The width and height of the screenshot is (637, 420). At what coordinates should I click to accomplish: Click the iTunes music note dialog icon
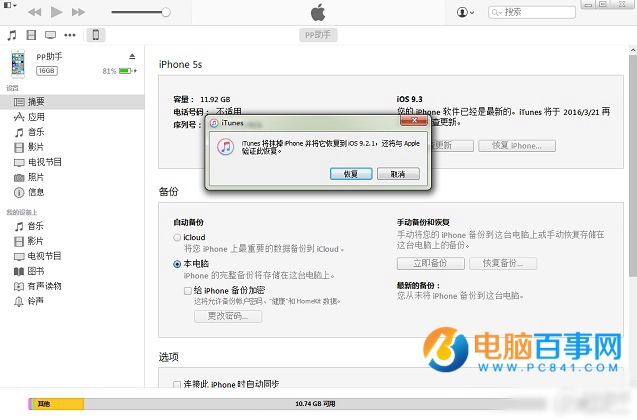point(225,147)
